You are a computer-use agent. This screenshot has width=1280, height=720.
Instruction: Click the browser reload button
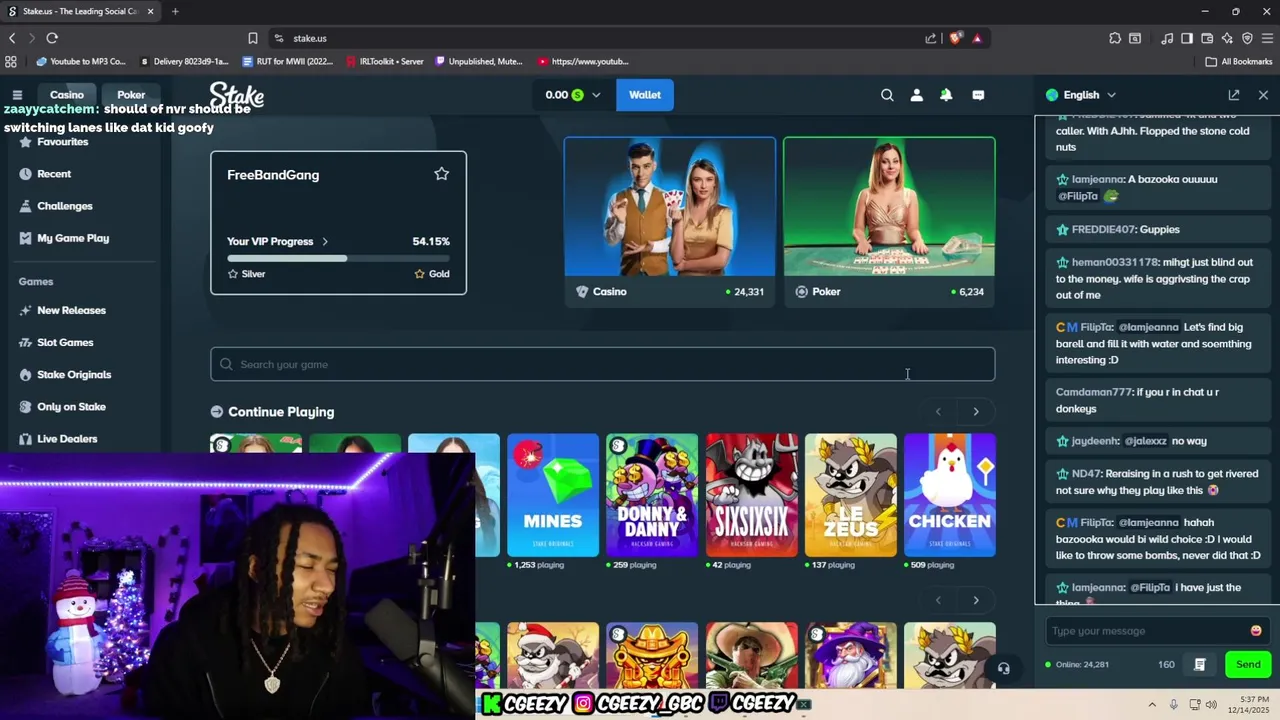point(52,38)
